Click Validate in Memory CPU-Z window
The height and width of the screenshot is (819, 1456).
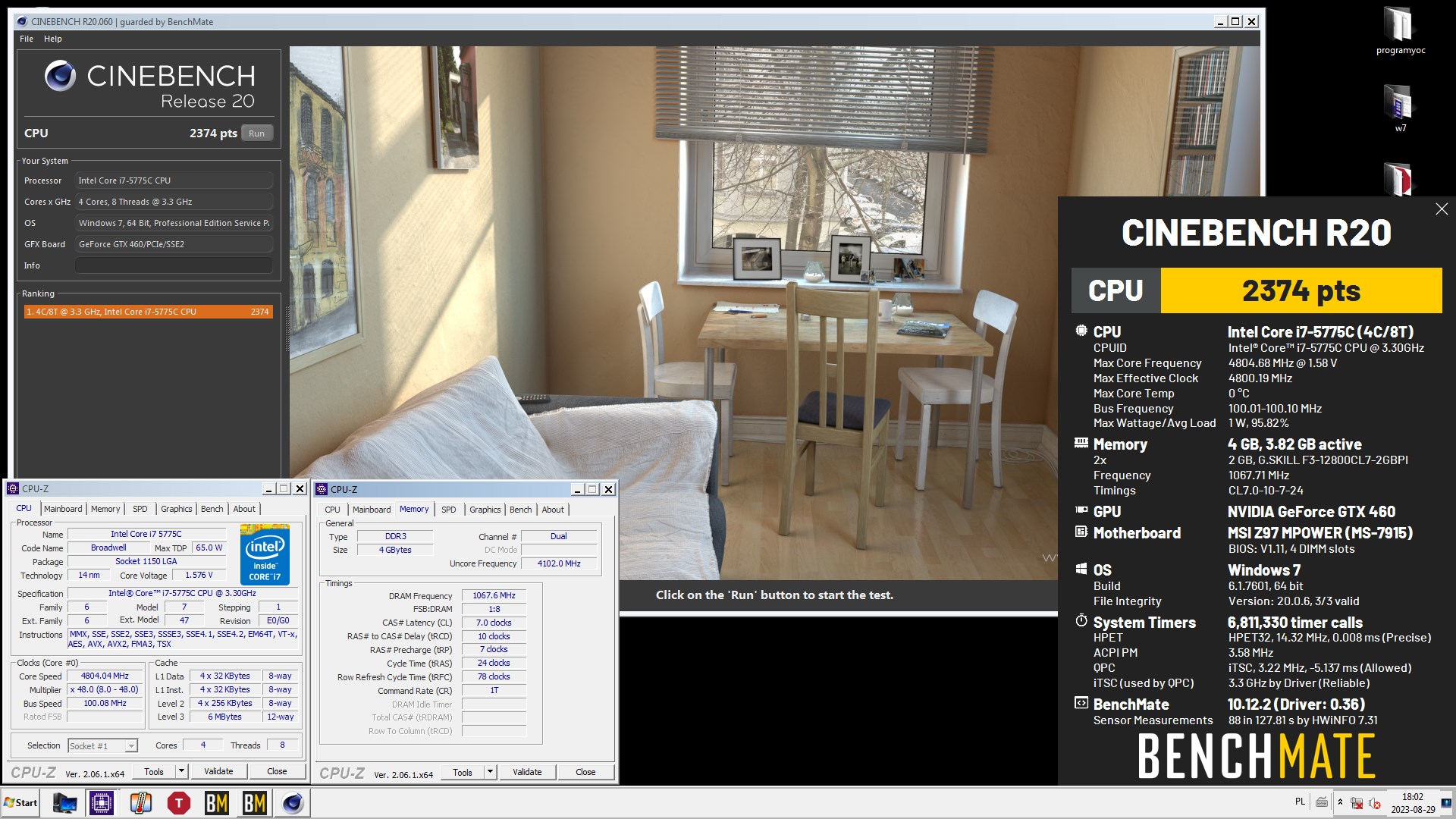coord(527,772)
